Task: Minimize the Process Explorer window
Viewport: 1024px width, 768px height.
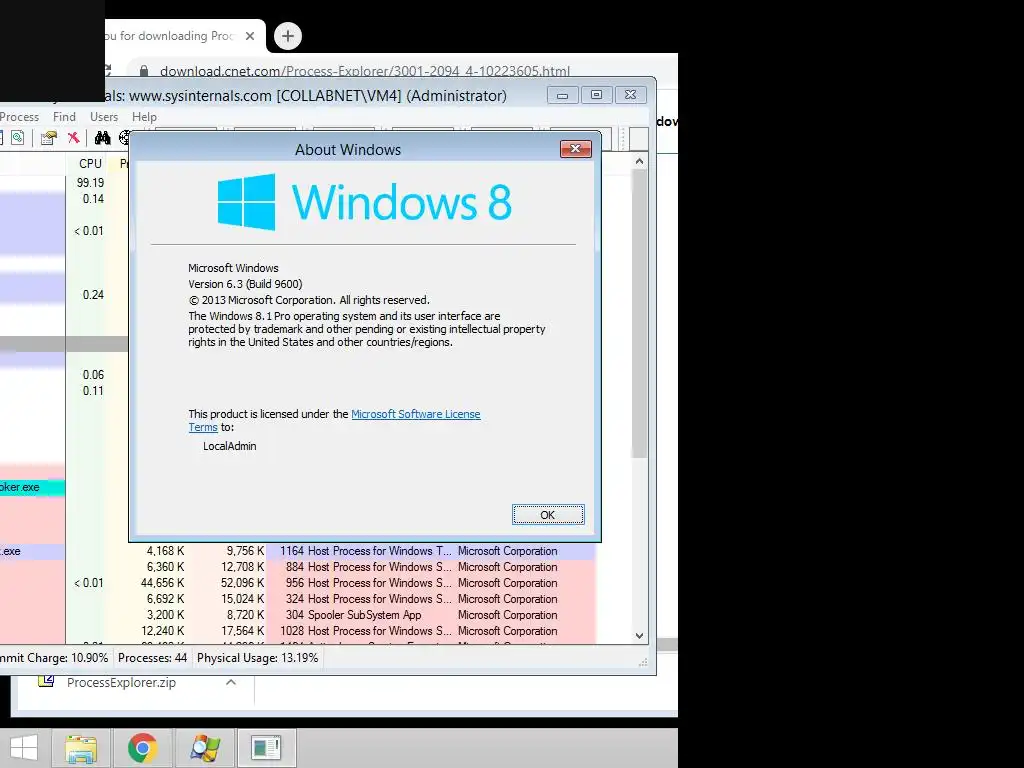Action: [562, 95]
